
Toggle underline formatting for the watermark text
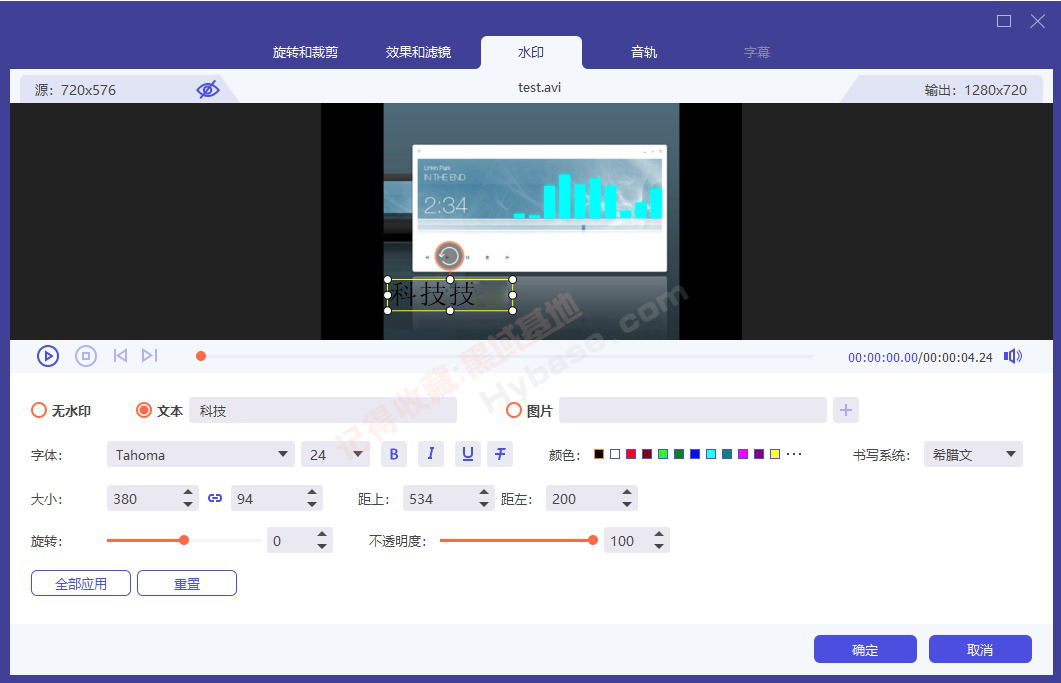pos(468,454)
